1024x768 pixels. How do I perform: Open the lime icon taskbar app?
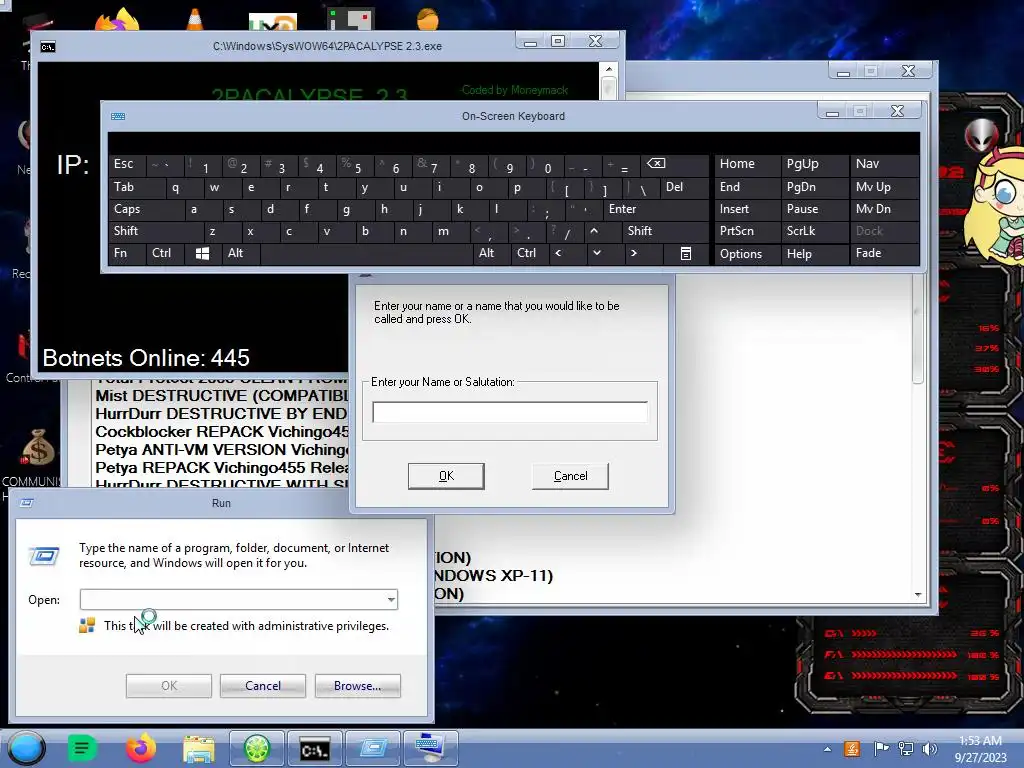[x=257, y=748]
